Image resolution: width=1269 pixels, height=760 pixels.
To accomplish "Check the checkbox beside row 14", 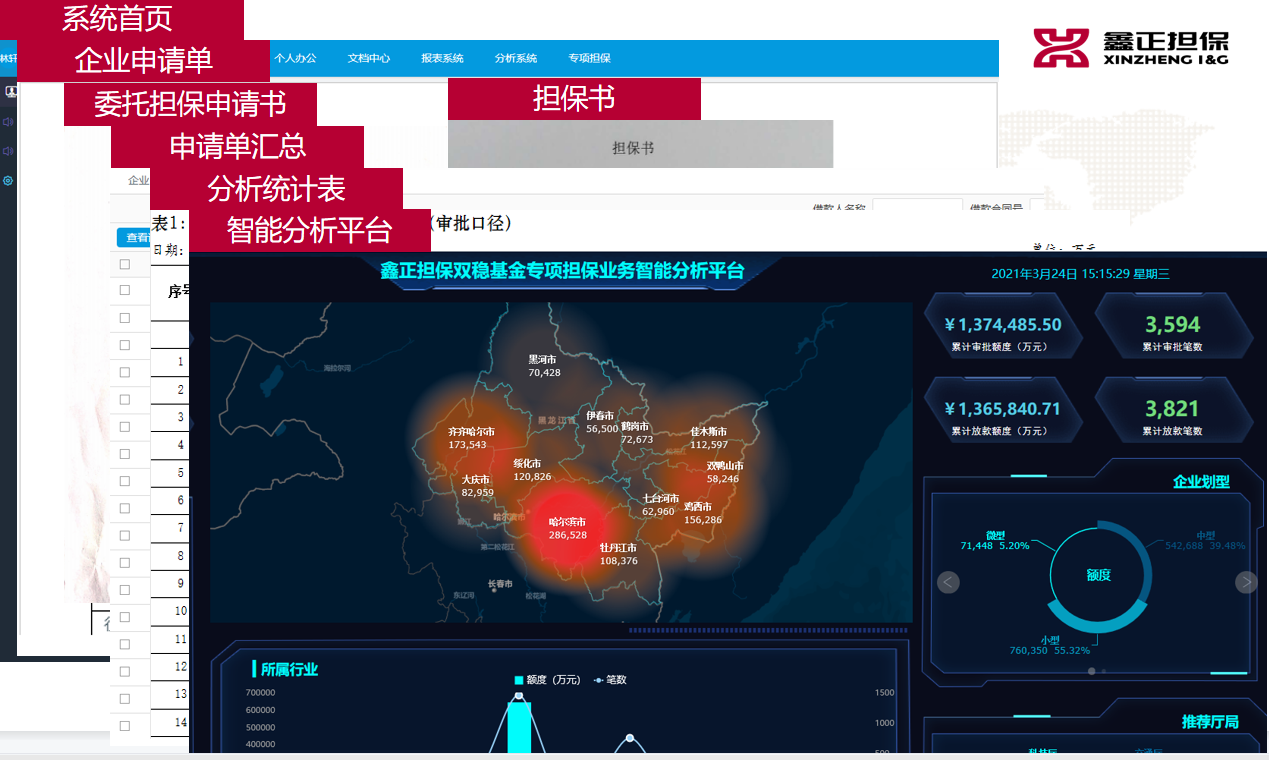I will [125, 726].
